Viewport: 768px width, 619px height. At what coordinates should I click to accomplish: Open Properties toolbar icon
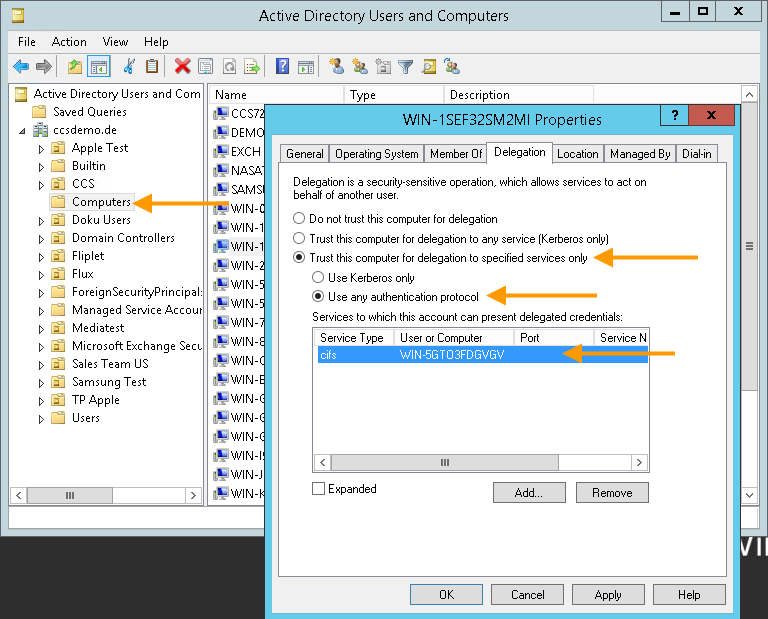point(206,66)
